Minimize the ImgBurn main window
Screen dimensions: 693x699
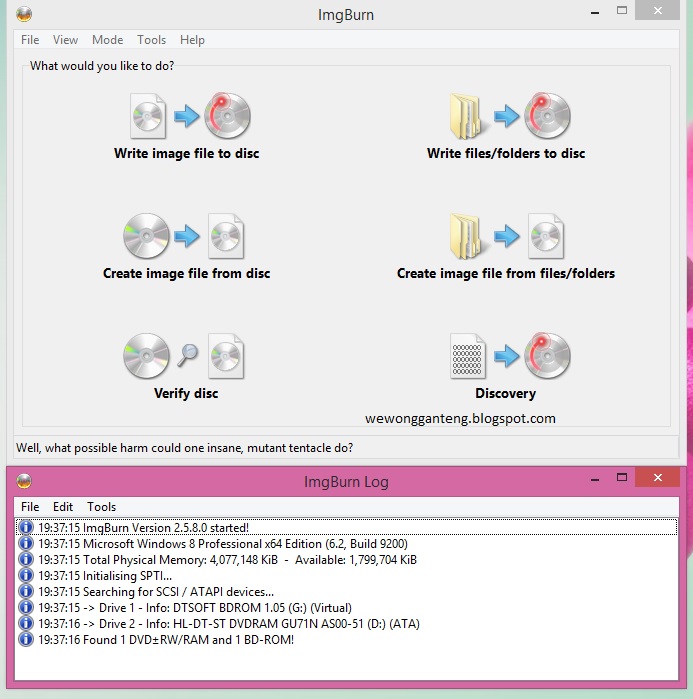595,12
